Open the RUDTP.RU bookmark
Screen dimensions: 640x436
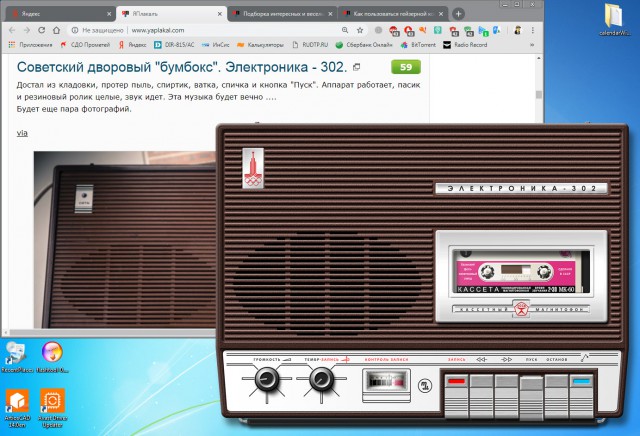click(310, 45)
